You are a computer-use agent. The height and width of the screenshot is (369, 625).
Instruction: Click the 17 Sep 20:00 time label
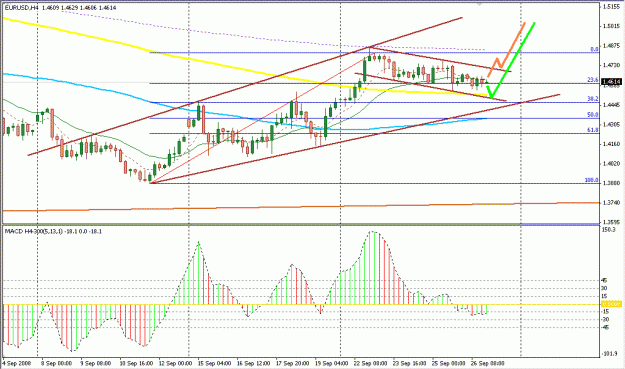(292, 363)
